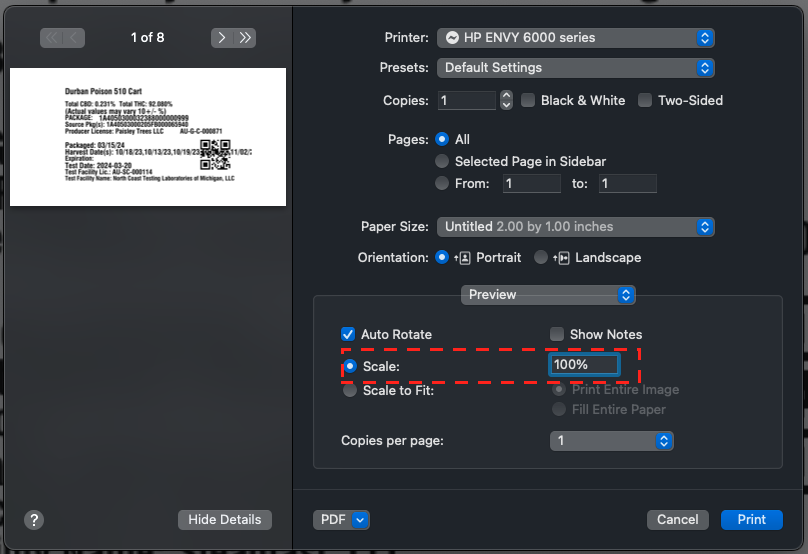Select All pages radio button
The image size is (808, 554).
[x=442, y=139]
